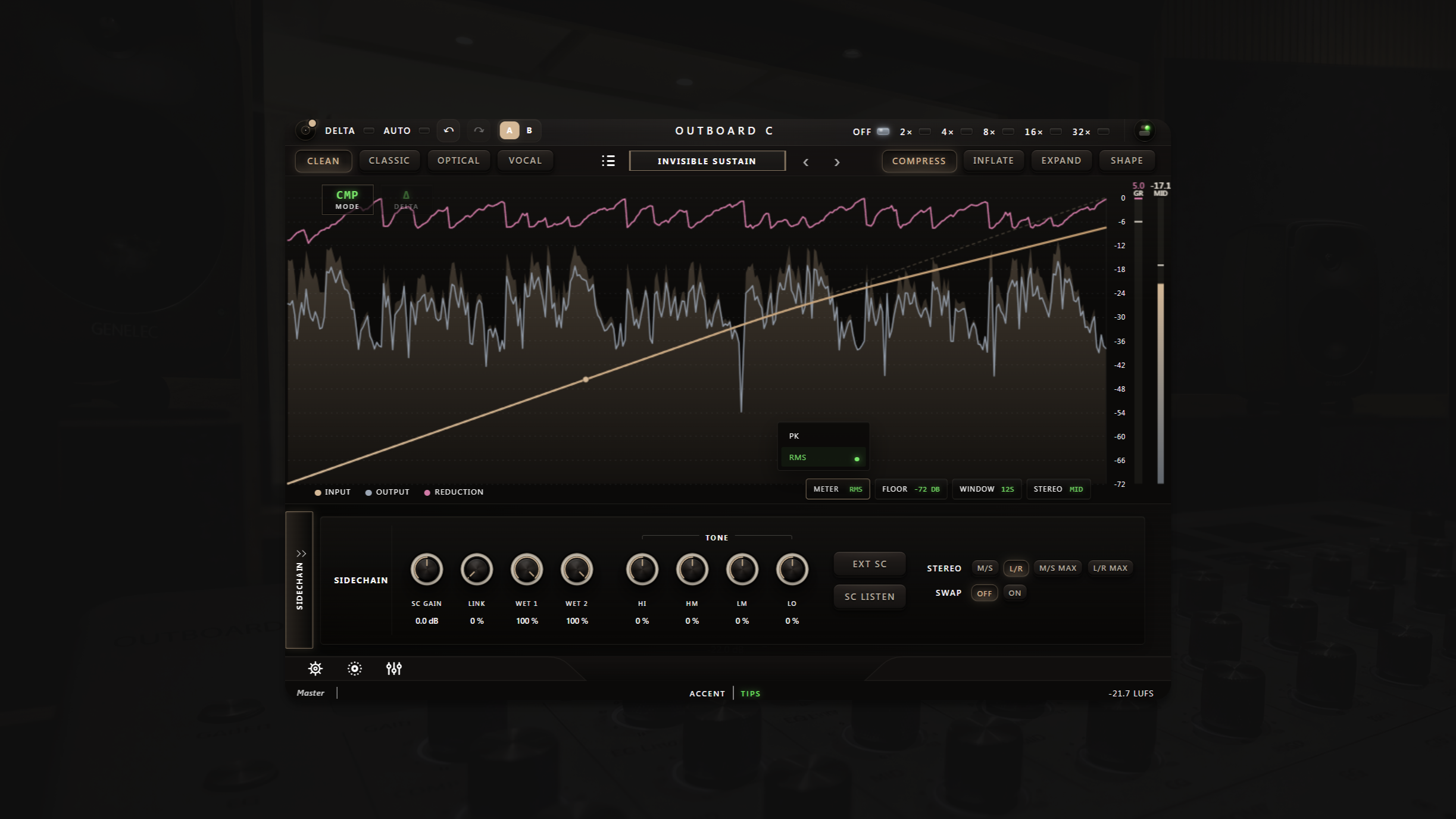
Task: Toggle the green power bypass icon
Action: coord(1144,130)
